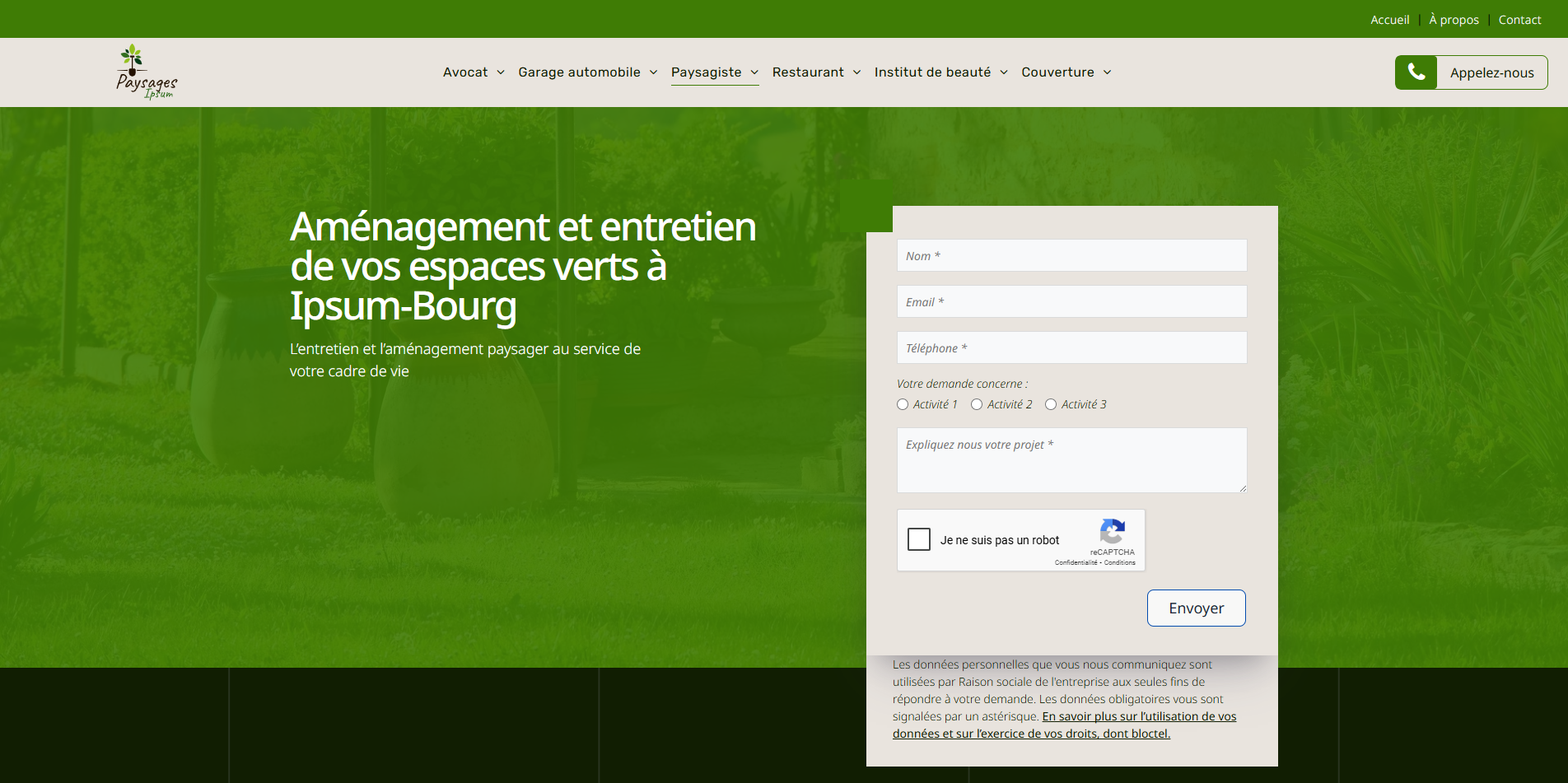Click the "Expliquez nous votre projet" textarea
The image size is (1568, 783).
coord(1071,459)
